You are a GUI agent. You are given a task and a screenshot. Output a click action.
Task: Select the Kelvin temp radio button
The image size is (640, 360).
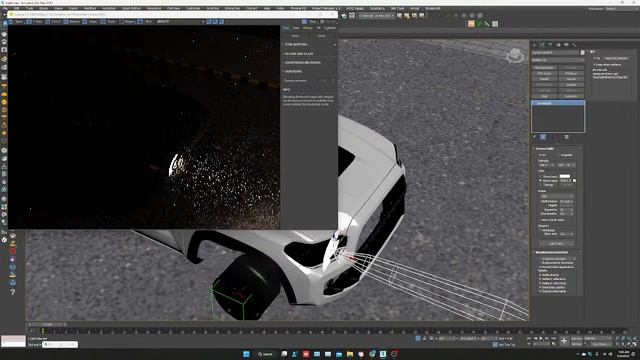[x=541, y=180]
